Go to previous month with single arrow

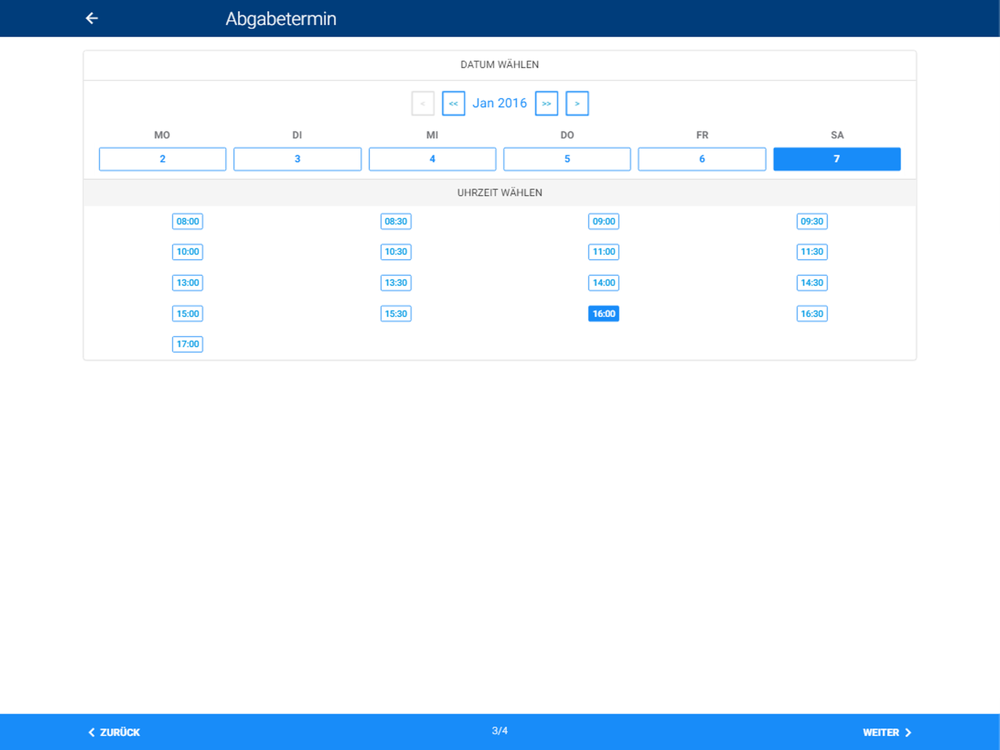[423, 103]
